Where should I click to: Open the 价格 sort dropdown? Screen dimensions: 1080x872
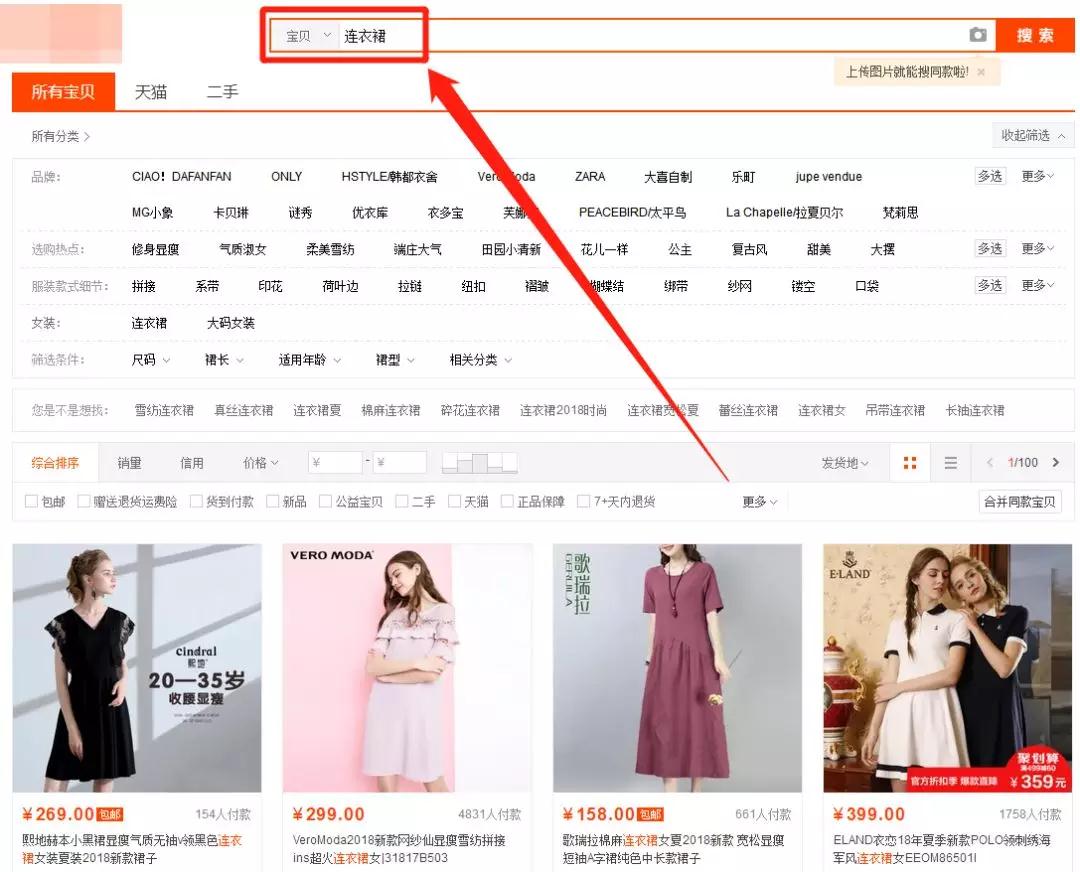coord(260,463)
